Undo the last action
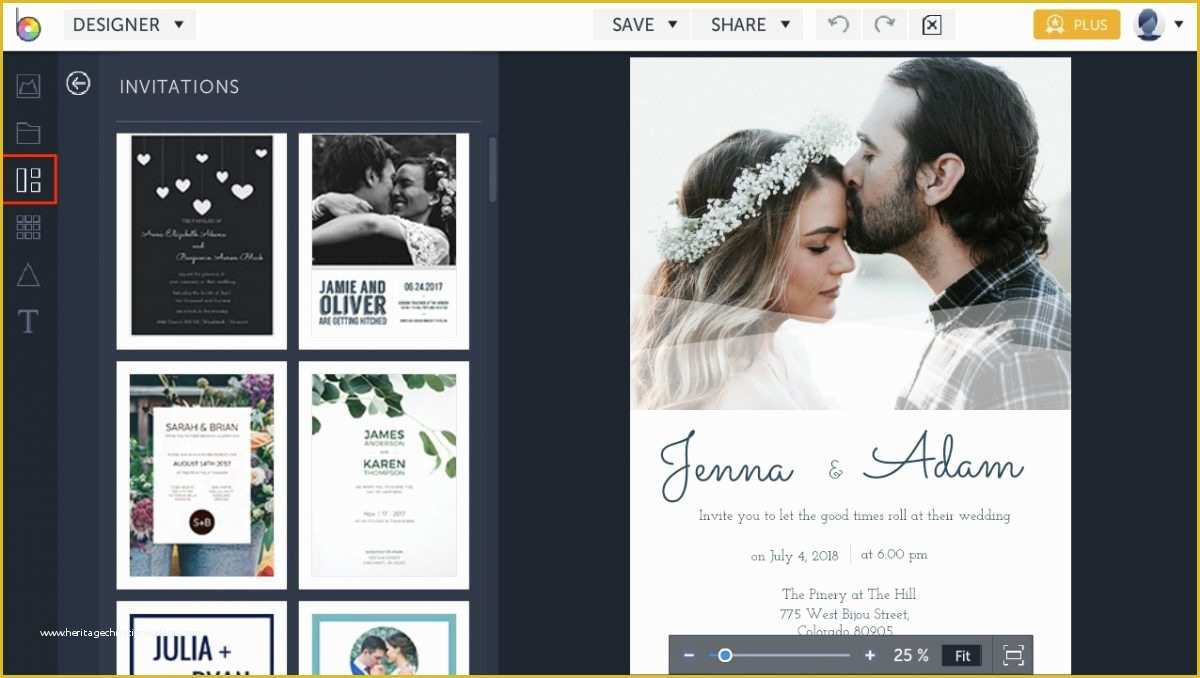Image resolution: width=1200 pixels, height=678 pixels. coord(838,25)
